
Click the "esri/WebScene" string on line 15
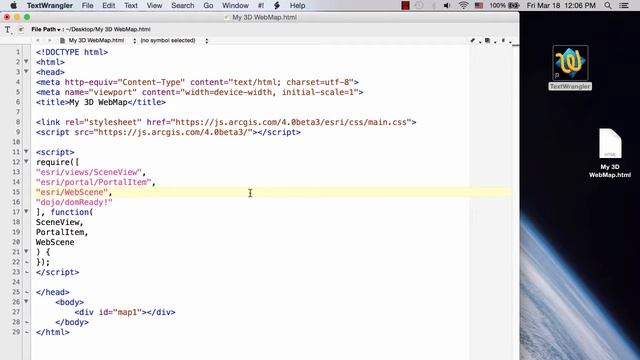(72, 192)
